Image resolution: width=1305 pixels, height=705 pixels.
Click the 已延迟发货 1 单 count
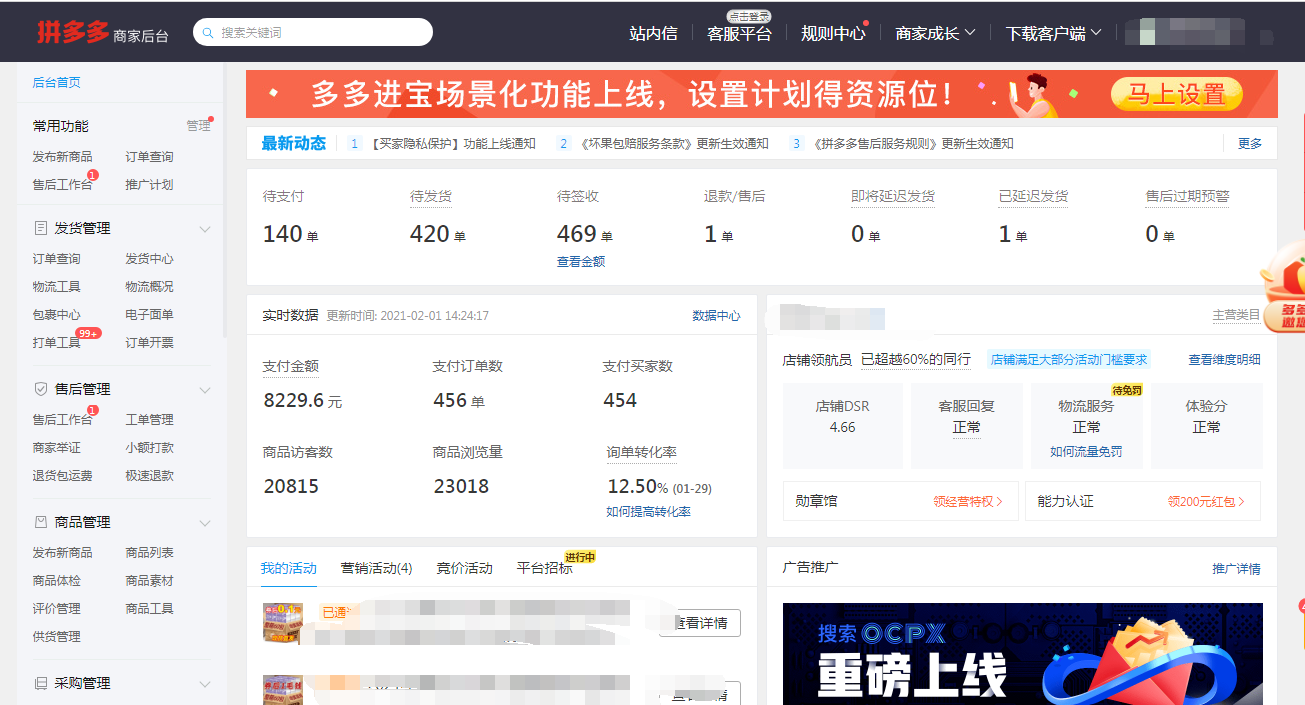(x=1012, y=235)
